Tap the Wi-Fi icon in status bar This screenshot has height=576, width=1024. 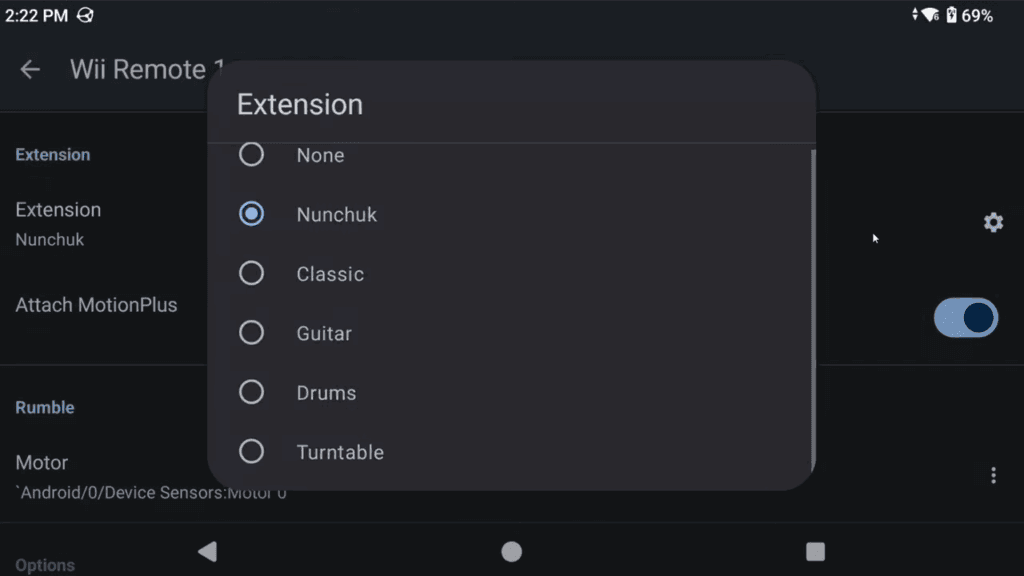pyautogui.click(x=930, y=15)
